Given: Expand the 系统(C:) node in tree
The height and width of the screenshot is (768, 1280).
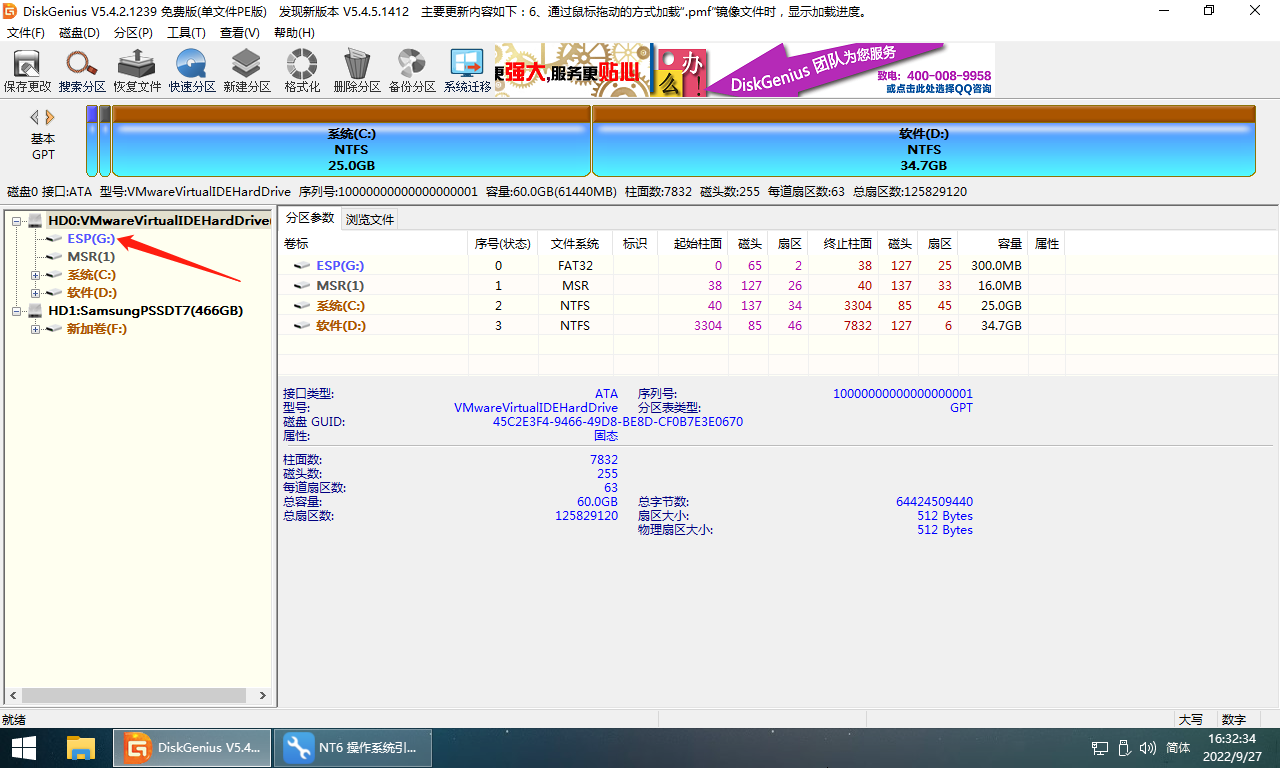Looking at the screenshot, I should pyautogui.click(x=36, y=275).
